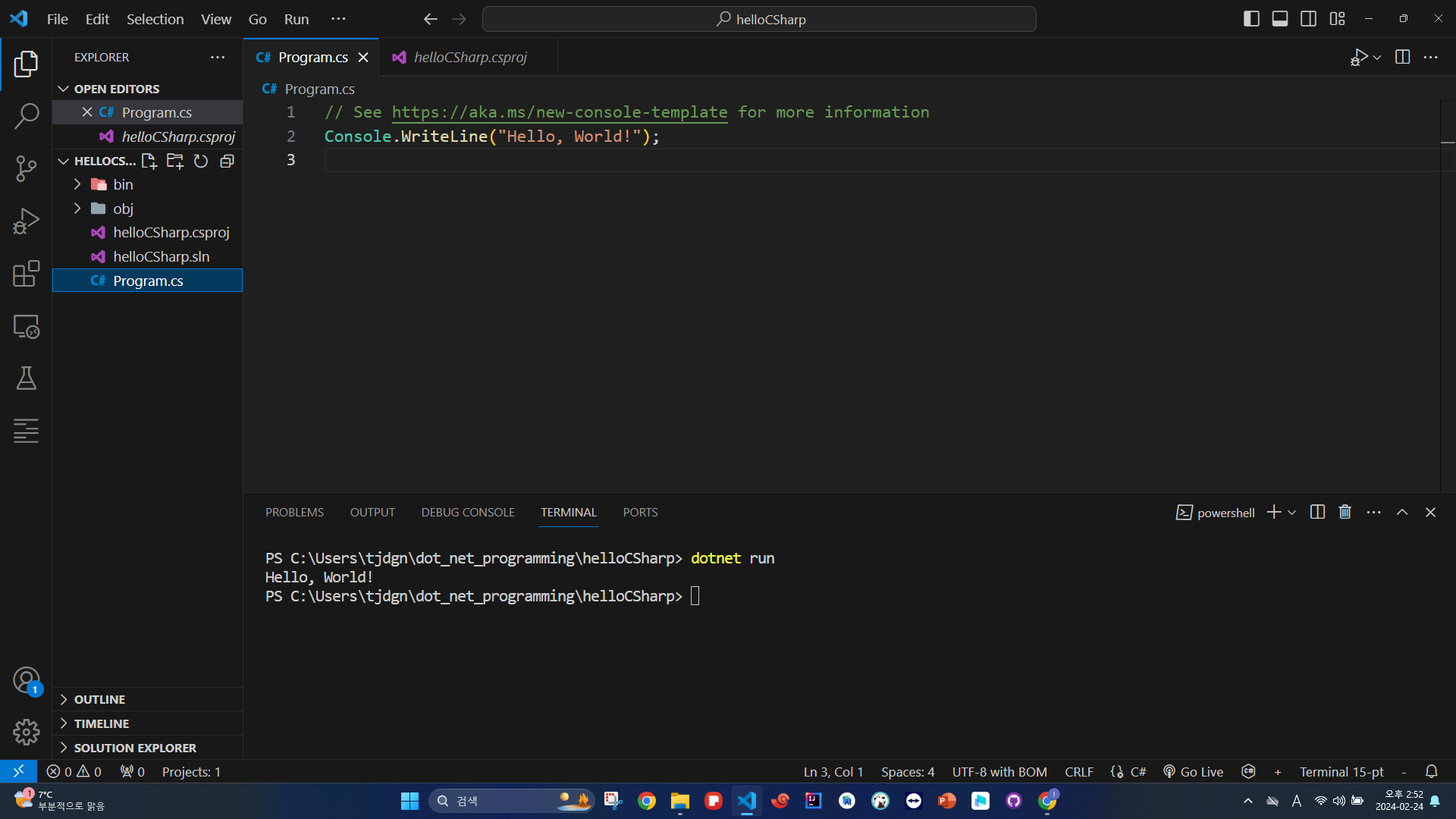
Task: Split the editor right
Action: [x=1402, y=58]
